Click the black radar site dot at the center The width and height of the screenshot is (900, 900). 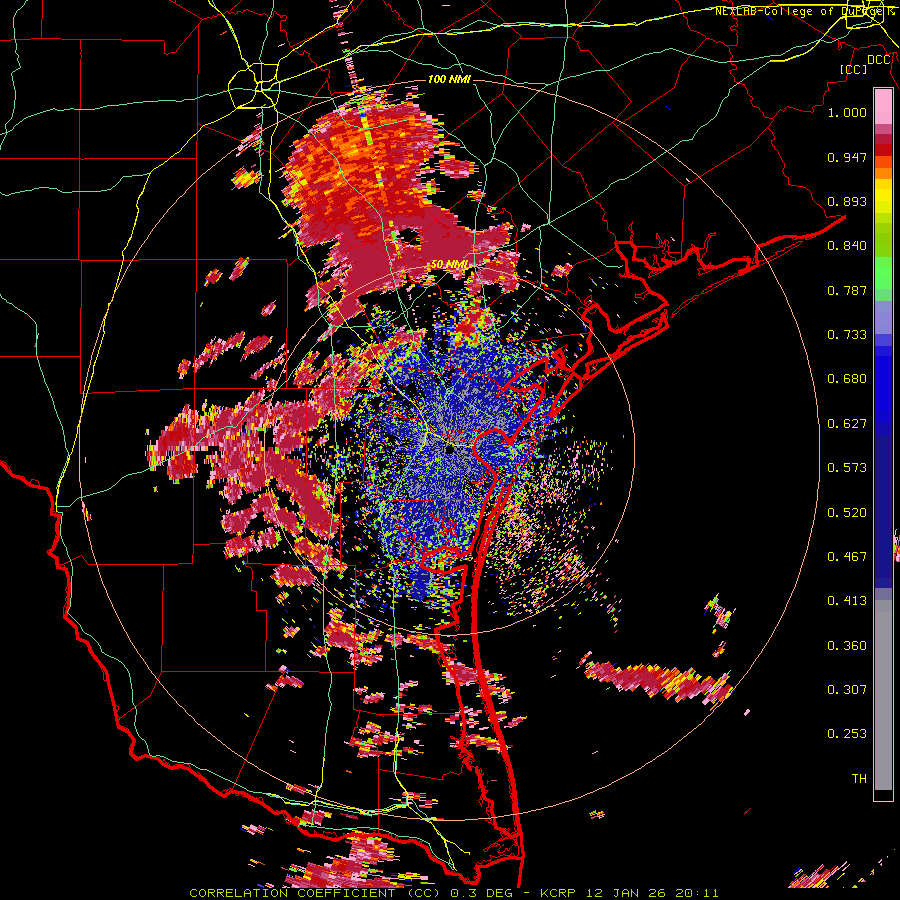click(450, 450)
